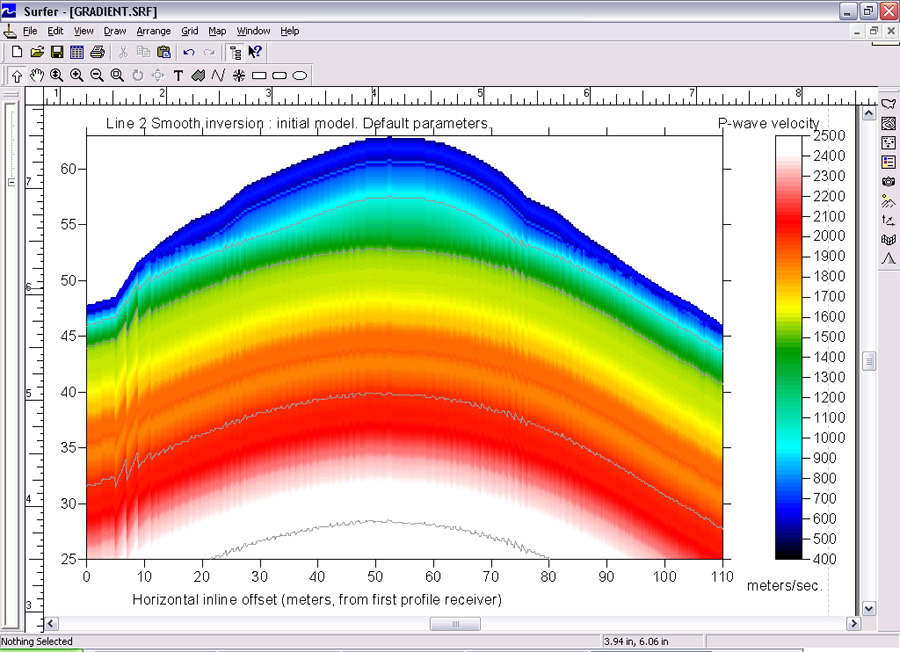Open a file with the folder icon
Viewport: 900px width, 652px height.
tap(37, 52)
